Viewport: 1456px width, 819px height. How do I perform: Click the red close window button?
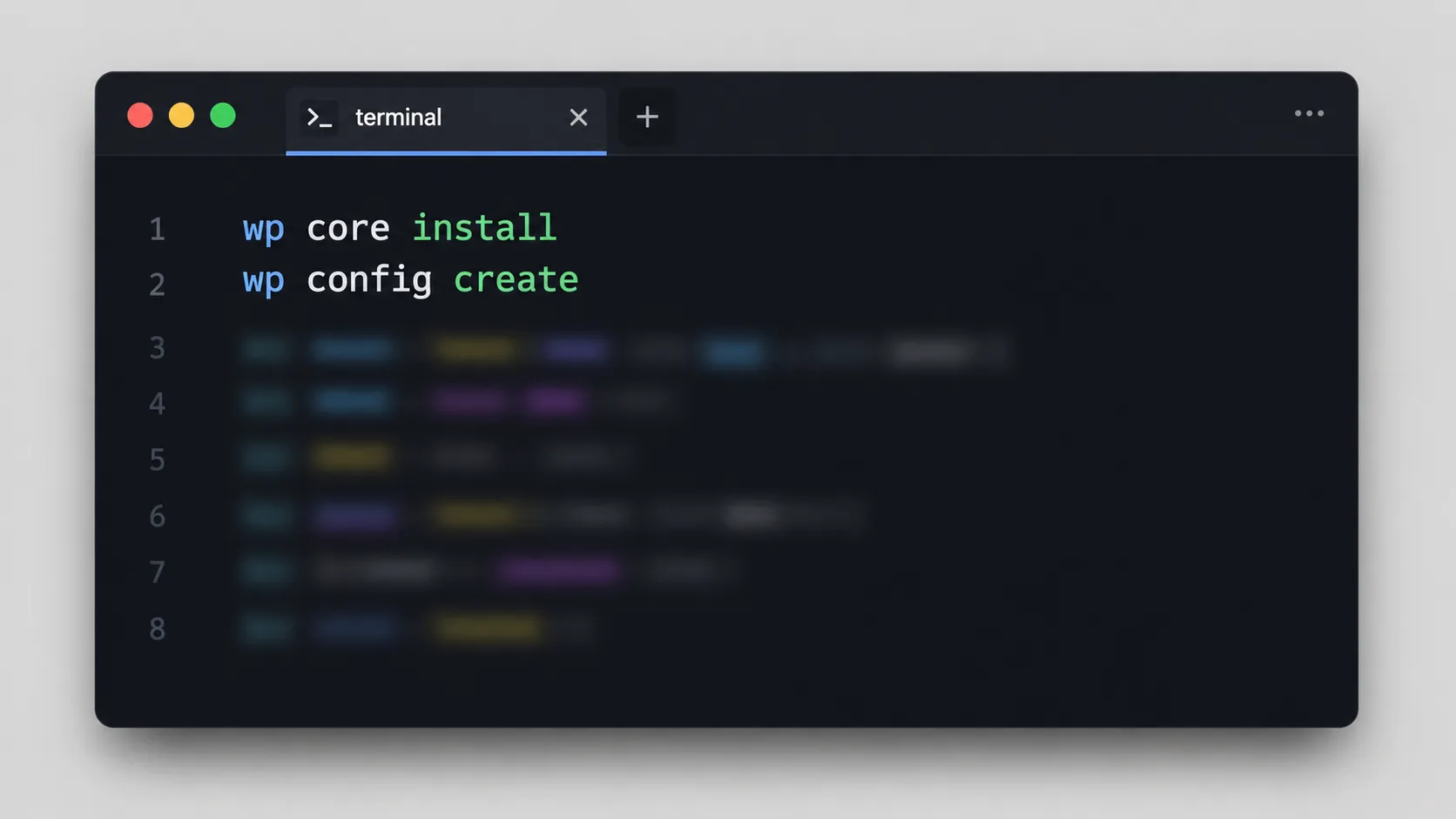(140, 115)
